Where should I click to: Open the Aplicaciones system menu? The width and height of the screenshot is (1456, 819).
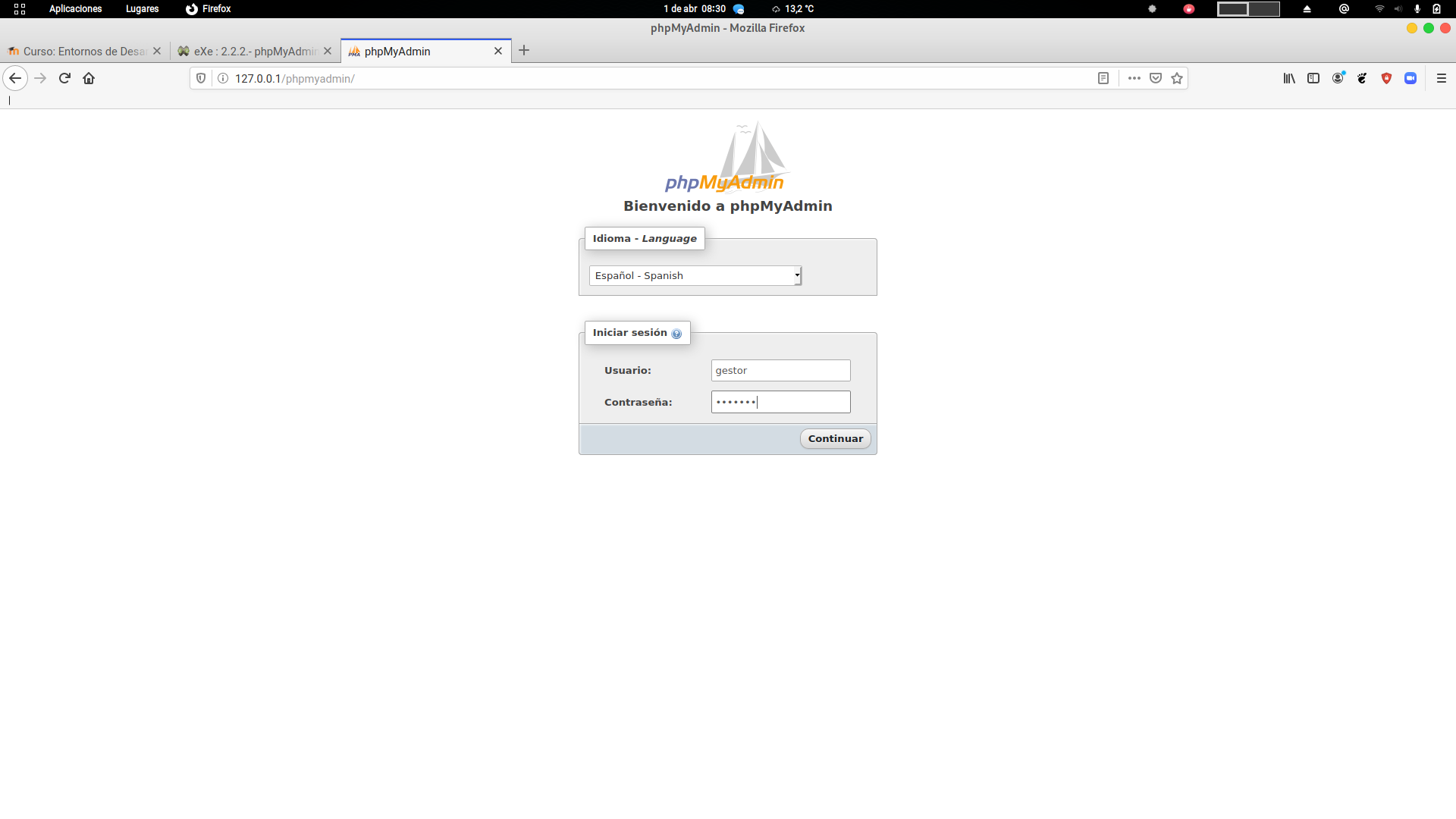point(75,9)
